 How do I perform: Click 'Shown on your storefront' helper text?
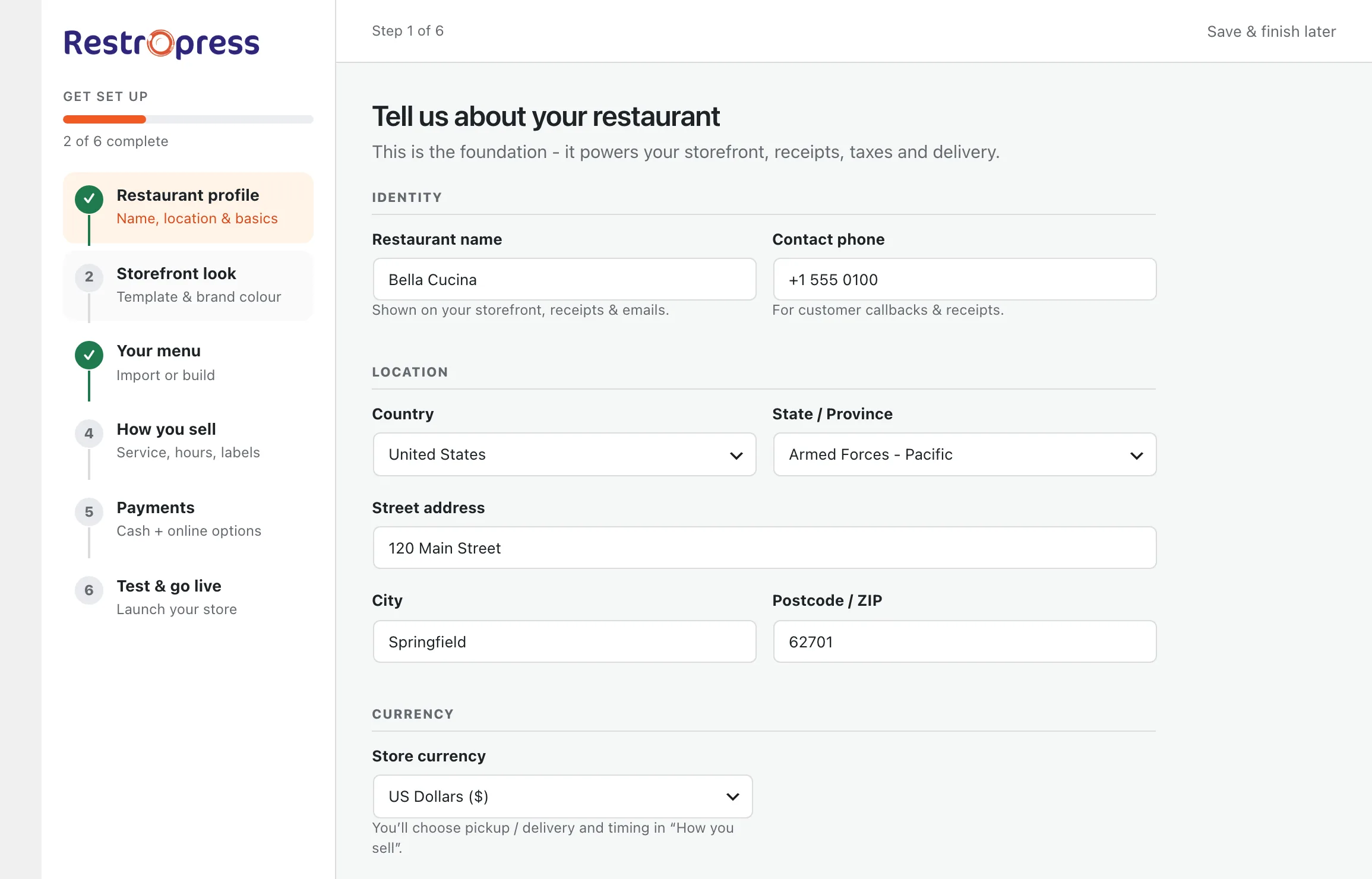coord(520,310)
